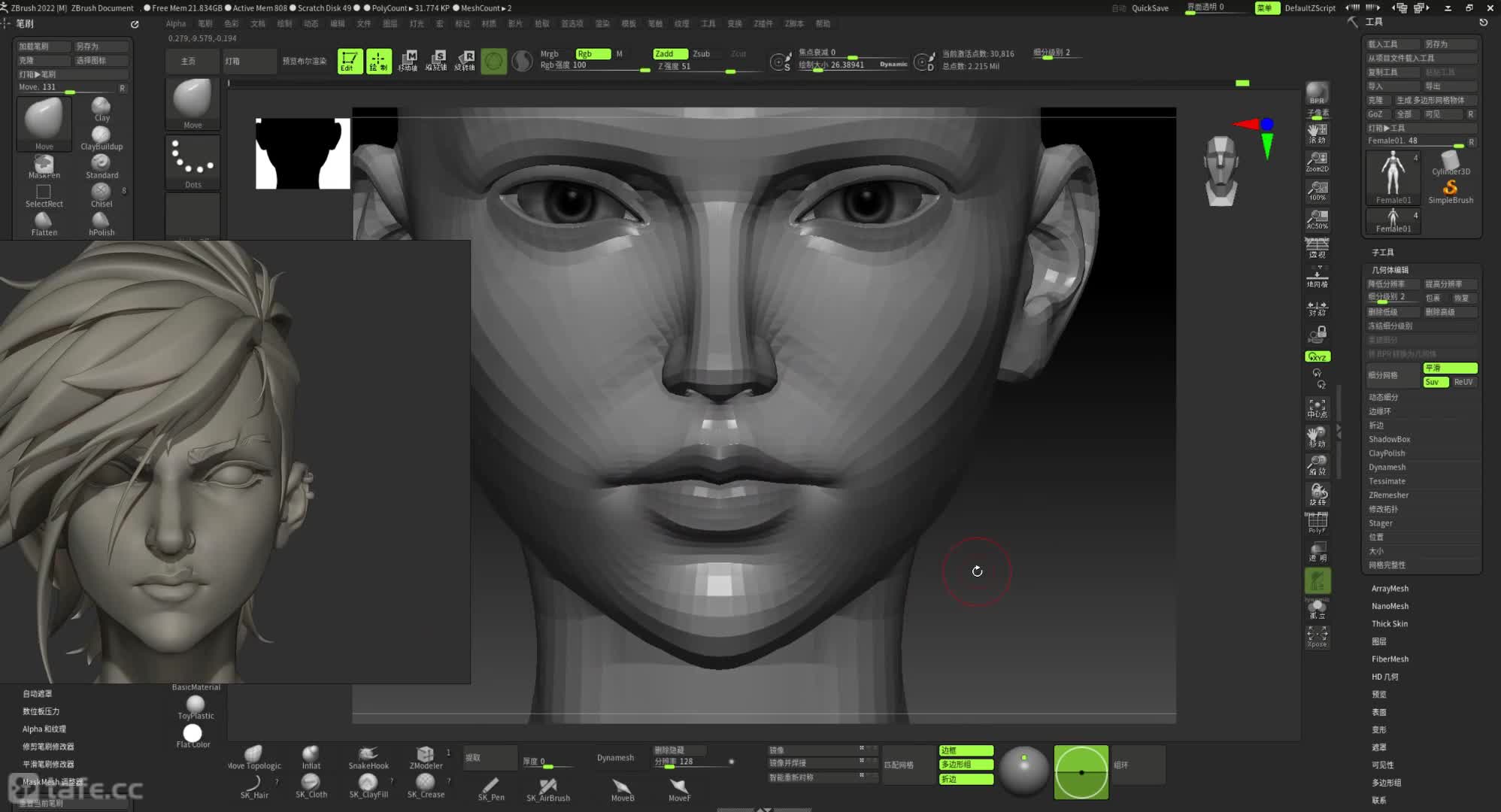
Task: Open the Dots stroke type selector
Action: point(193,163)
